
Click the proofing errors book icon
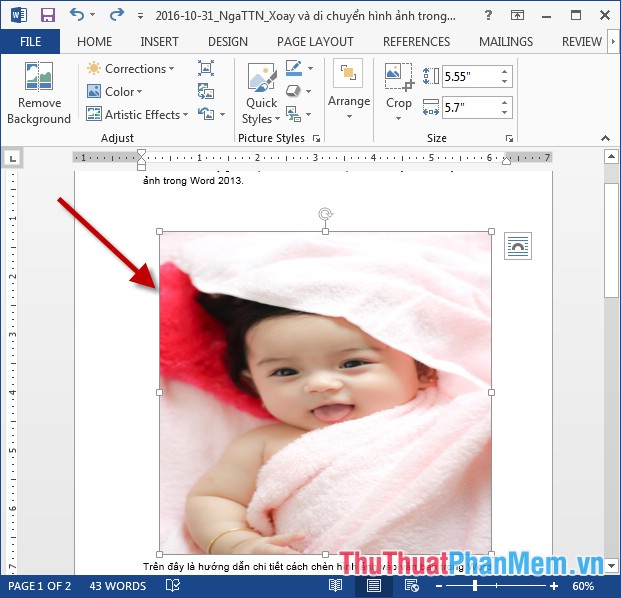click(173, 585)
